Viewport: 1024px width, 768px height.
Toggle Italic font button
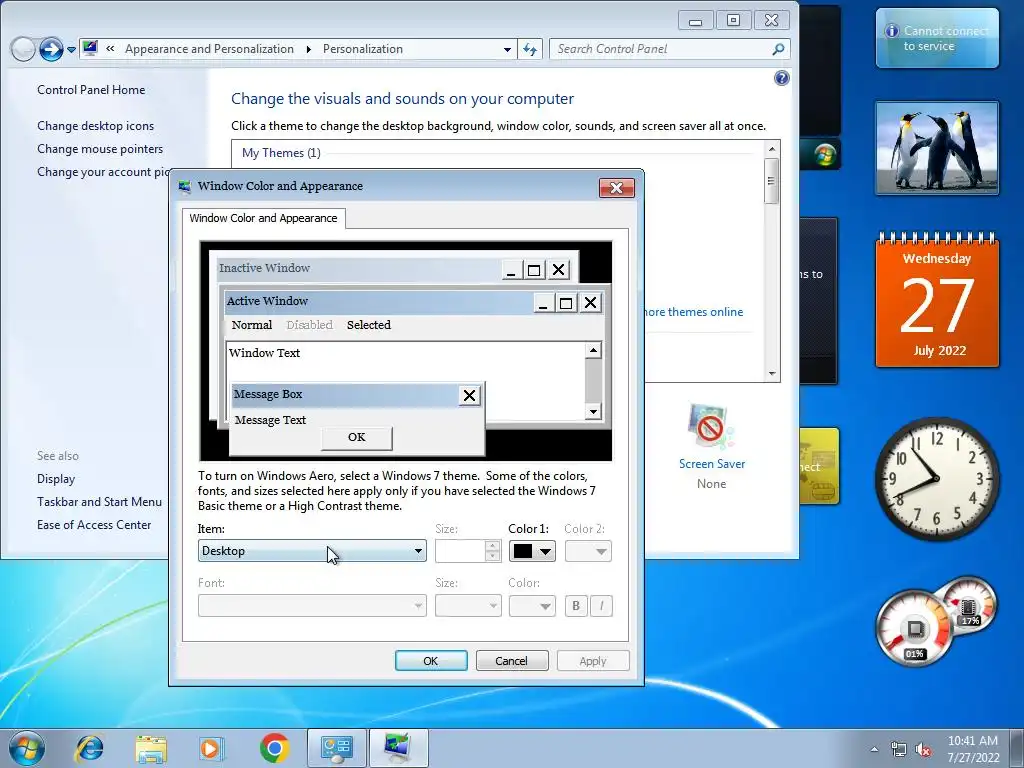tap(601, 605)
